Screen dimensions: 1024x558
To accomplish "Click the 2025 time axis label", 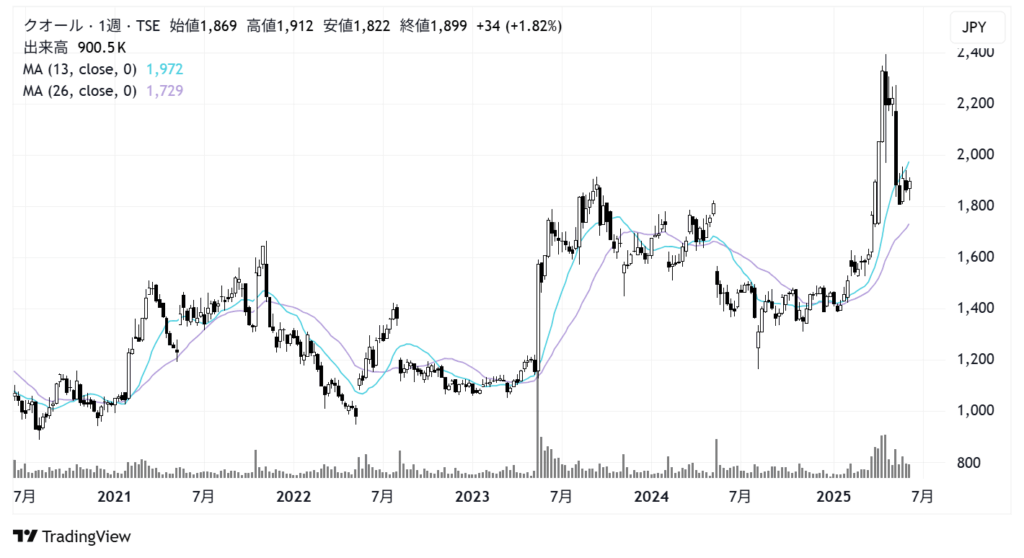I will click(x=834, y=497).
